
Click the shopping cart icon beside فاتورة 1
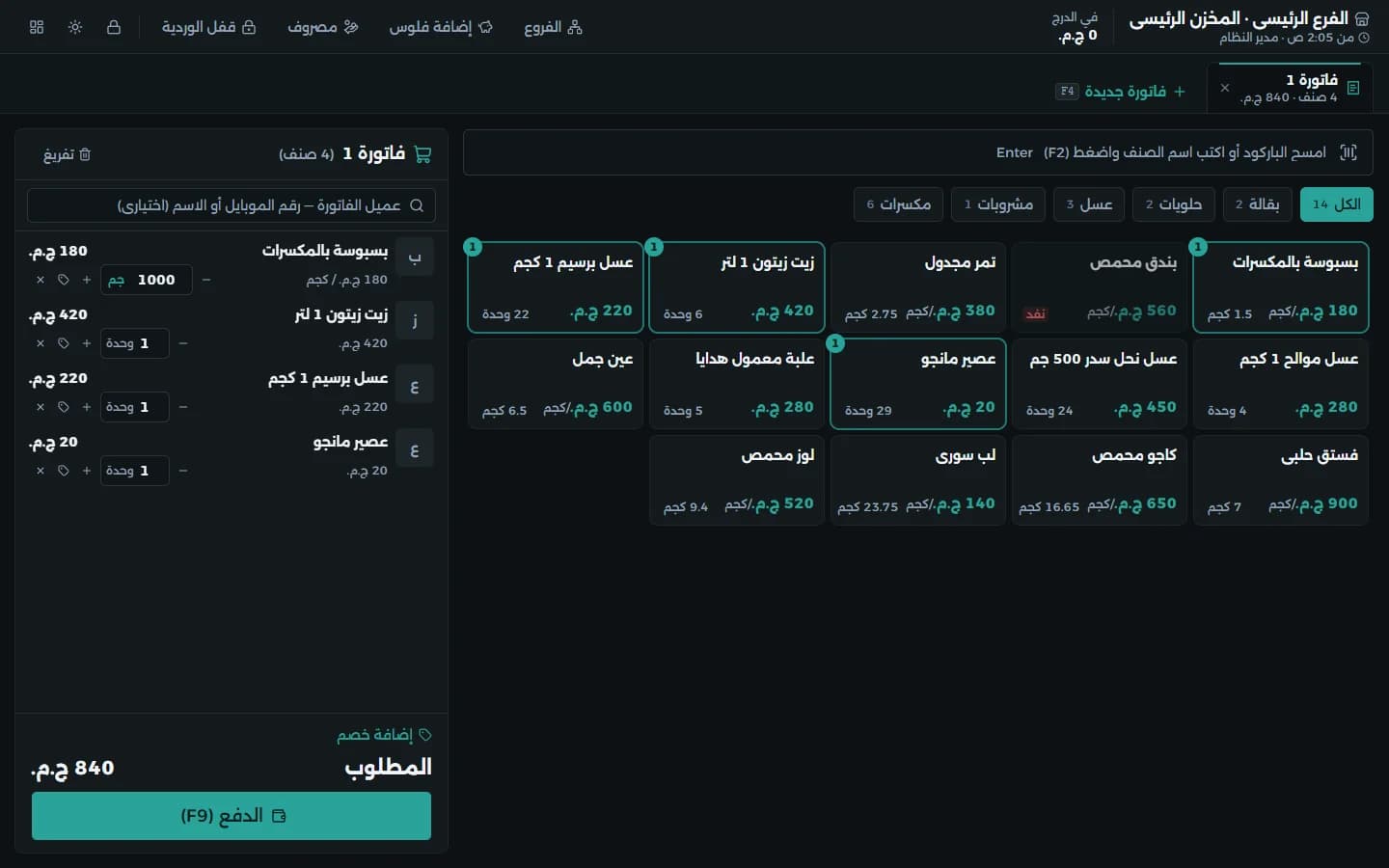[x=422, y=154]
